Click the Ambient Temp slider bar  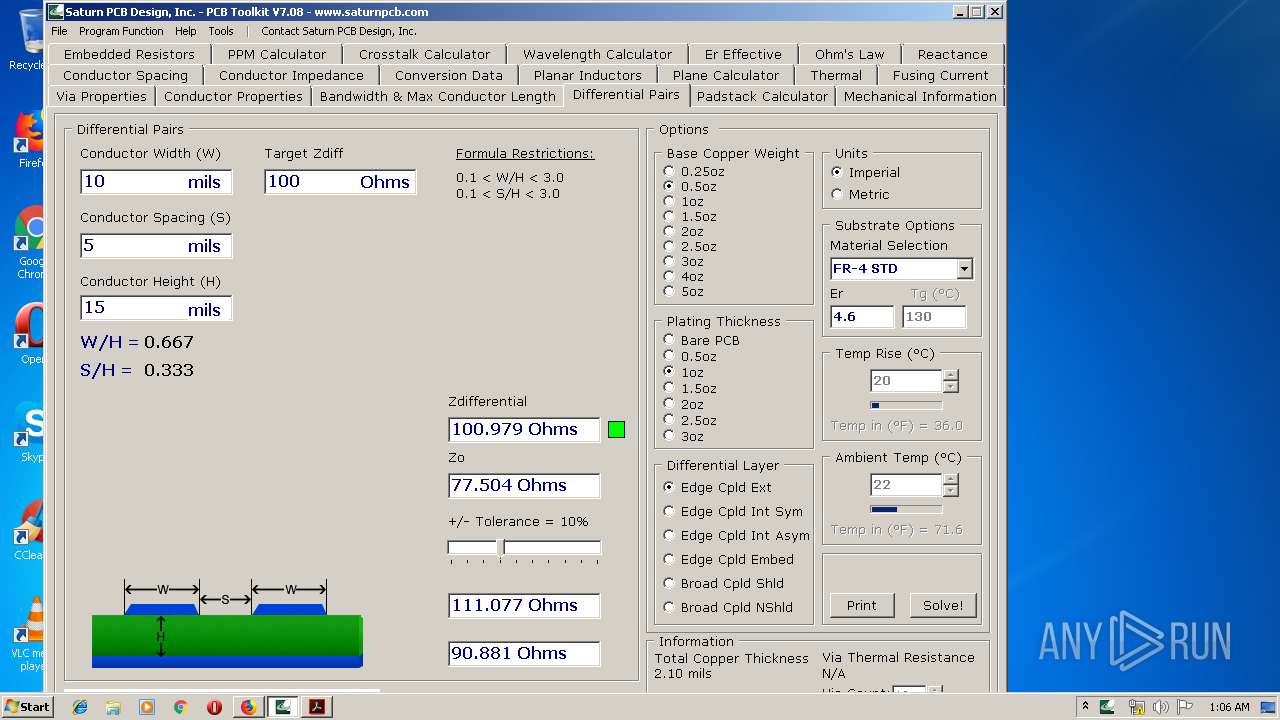tap(906, 509)
